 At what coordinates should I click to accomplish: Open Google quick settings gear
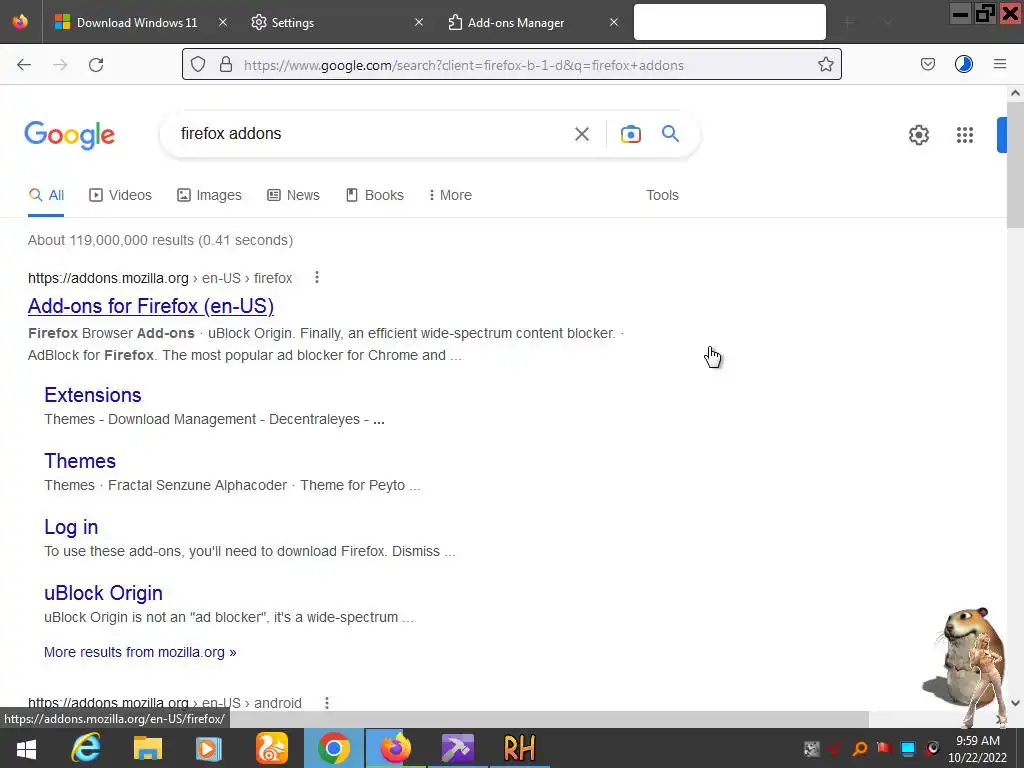click(919, 135)
